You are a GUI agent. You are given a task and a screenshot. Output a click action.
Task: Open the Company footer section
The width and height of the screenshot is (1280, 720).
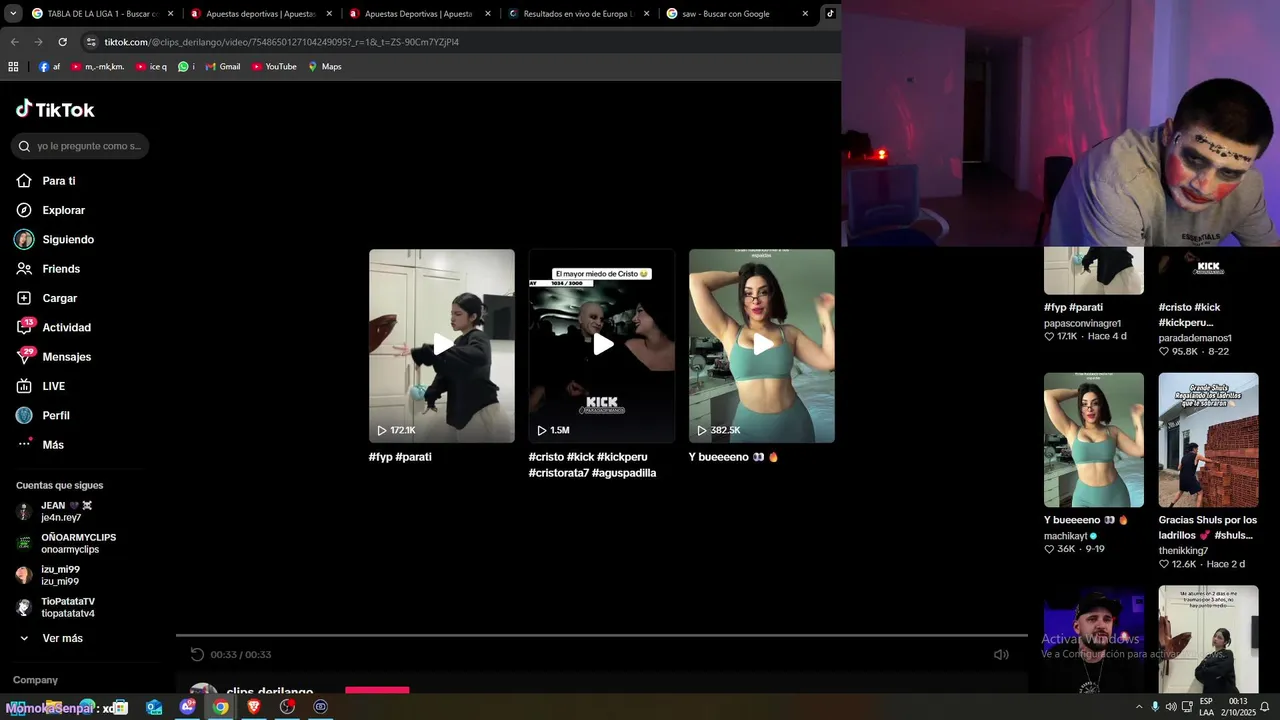[35, 680]
